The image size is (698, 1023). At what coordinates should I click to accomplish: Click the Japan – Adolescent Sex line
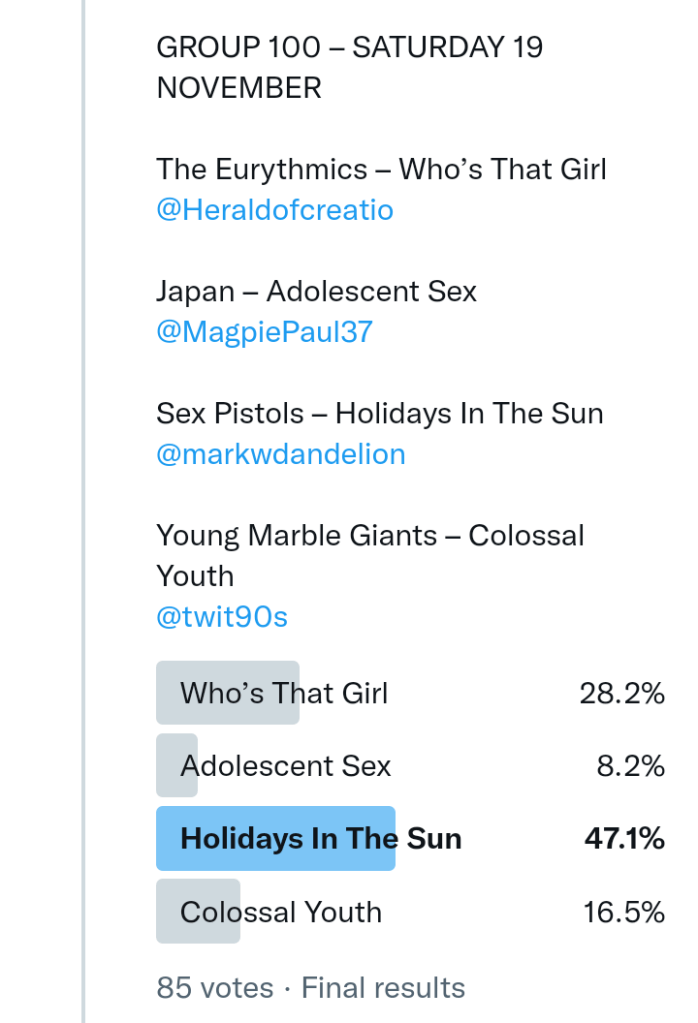point(316,291)
